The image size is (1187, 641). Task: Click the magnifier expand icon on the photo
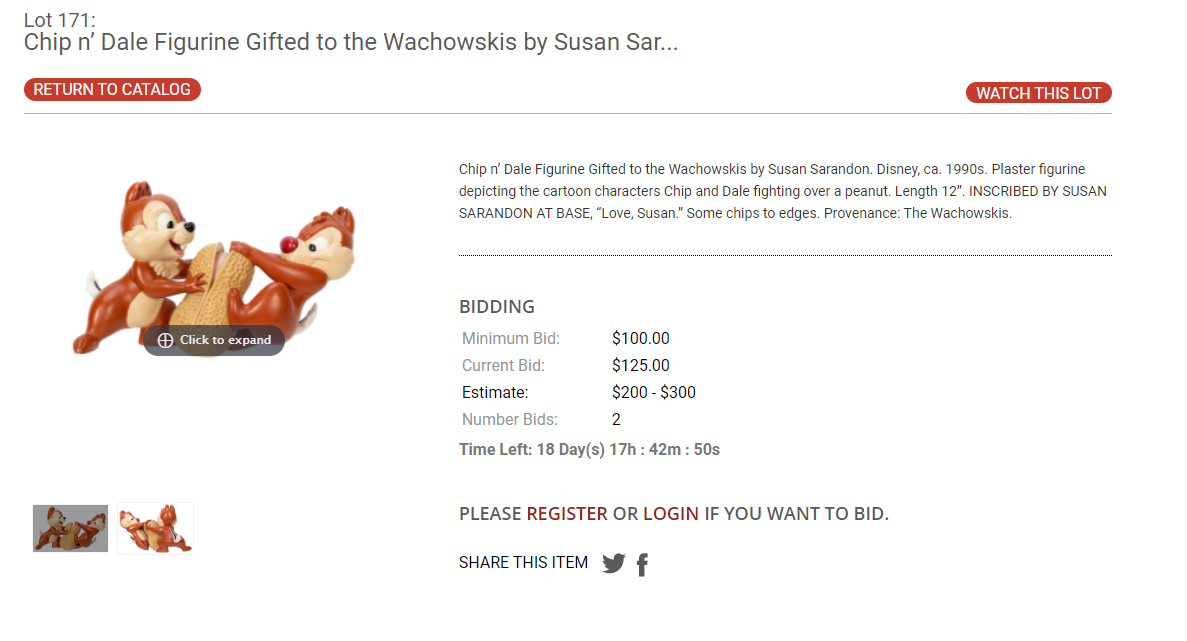pyautogui.click(x=164, y=340)
